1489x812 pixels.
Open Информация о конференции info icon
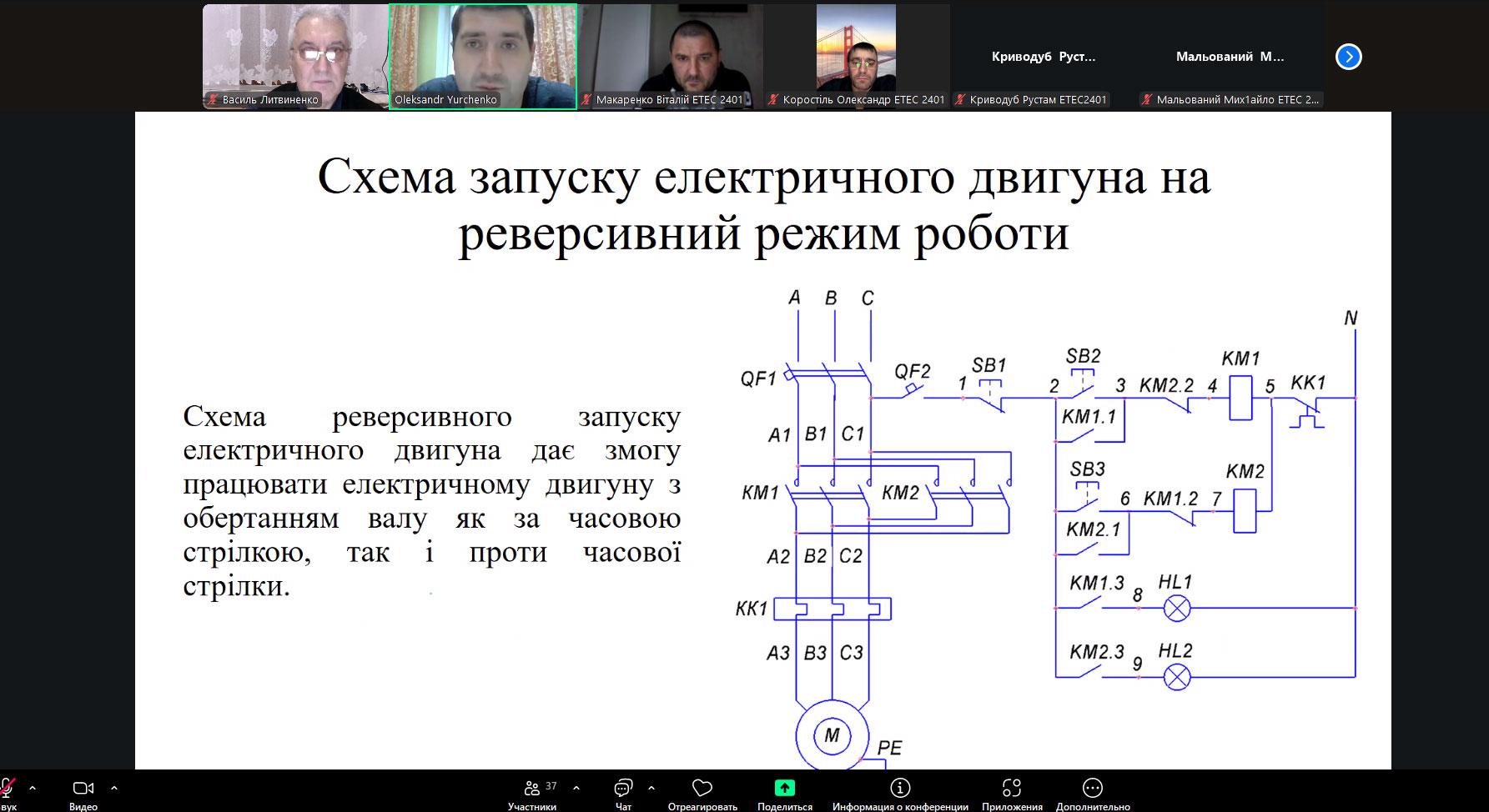click(x=900, y=788)
